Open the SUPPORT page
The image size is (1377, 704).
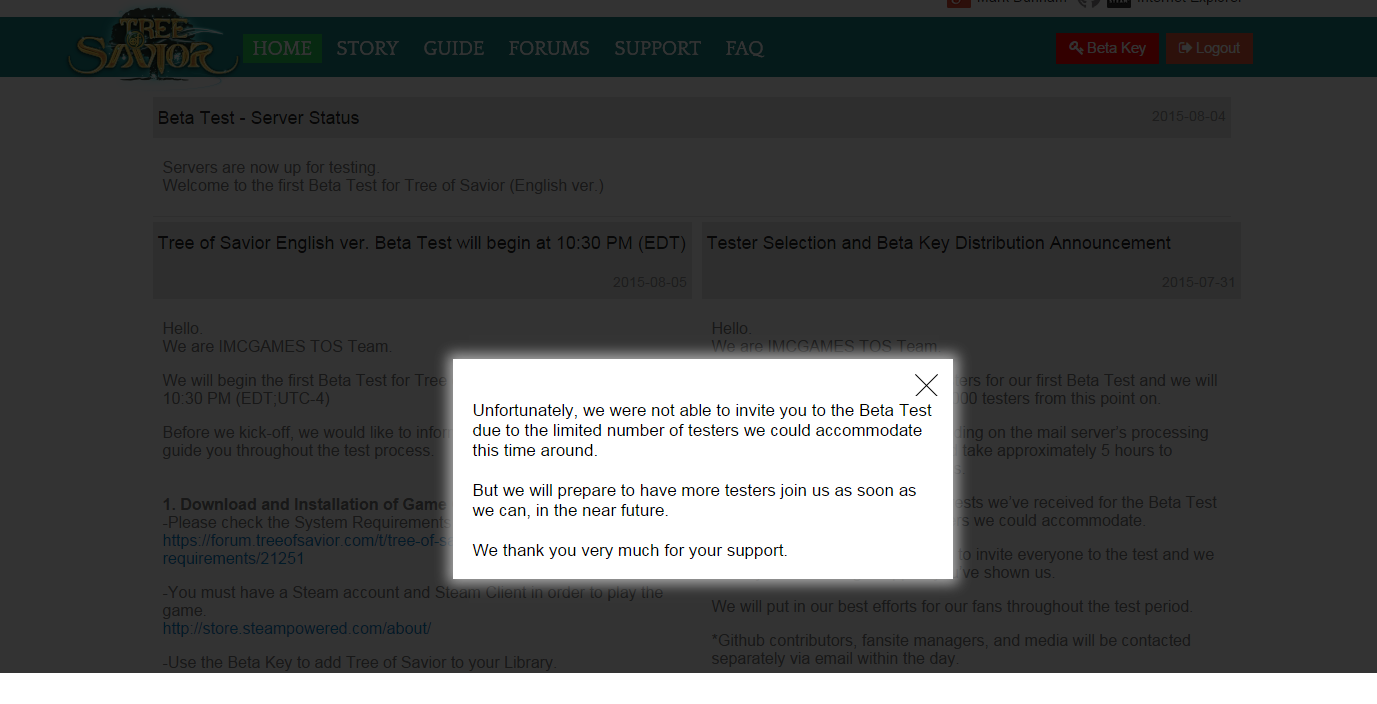[657, 48]
